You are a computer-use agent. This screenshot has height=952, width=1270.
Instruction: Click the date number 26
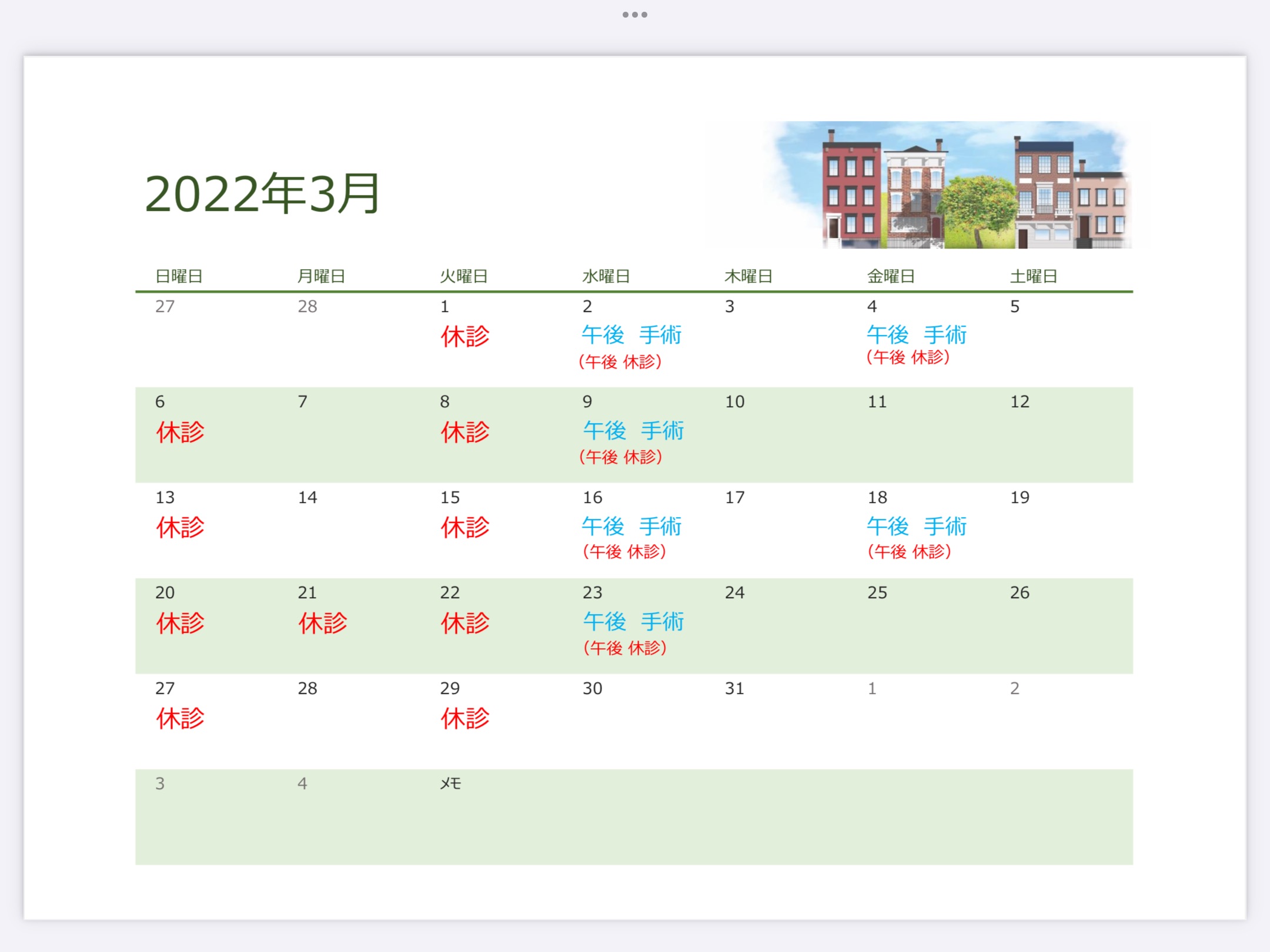coord(1020,592)
